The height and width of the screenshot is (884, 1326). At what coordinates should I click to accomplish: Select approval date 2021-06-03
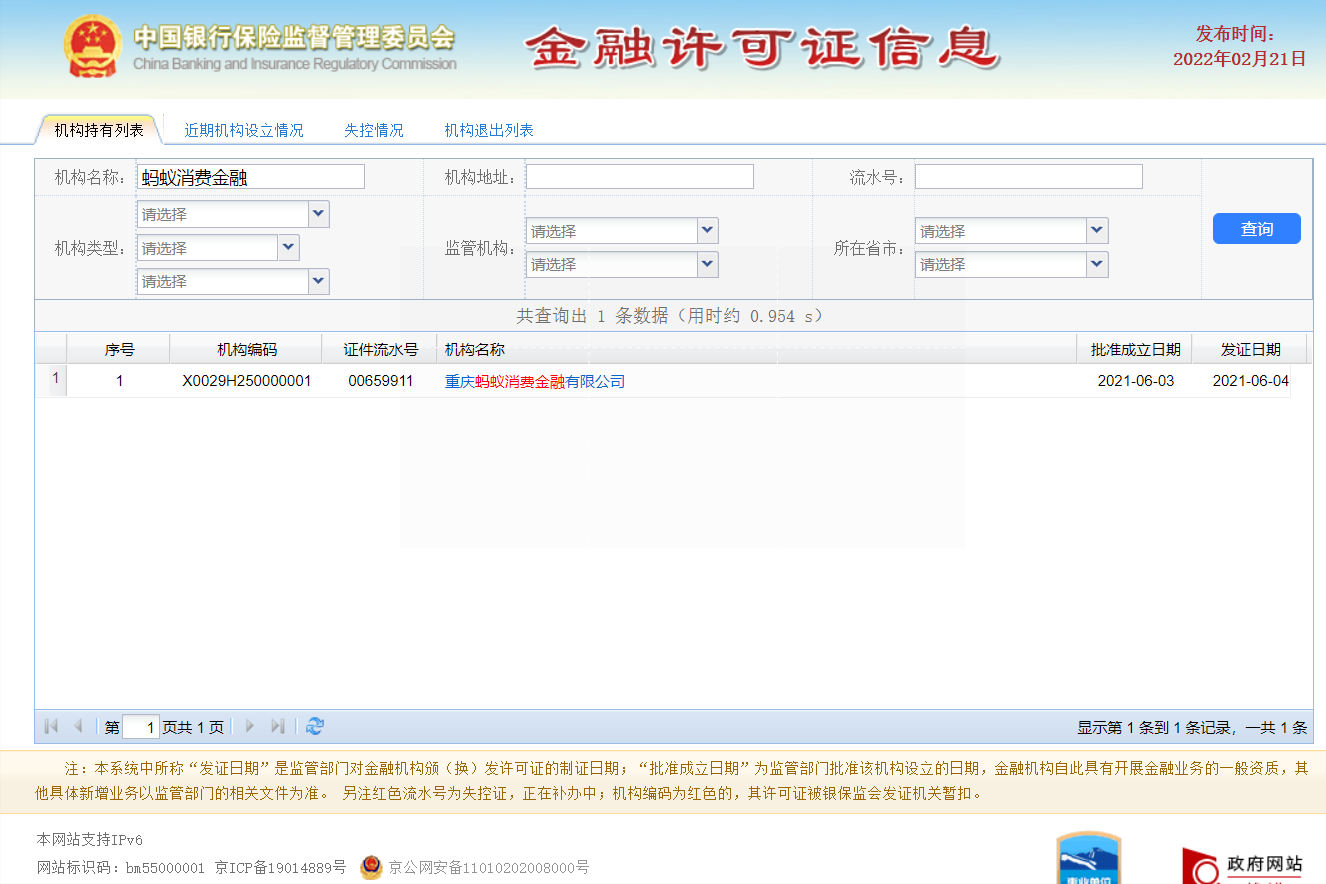coord(1135,381)
